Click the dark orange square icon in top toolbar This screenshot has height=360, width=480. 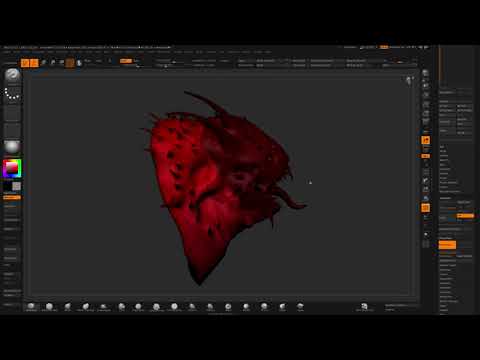click(x=70, y=63)
